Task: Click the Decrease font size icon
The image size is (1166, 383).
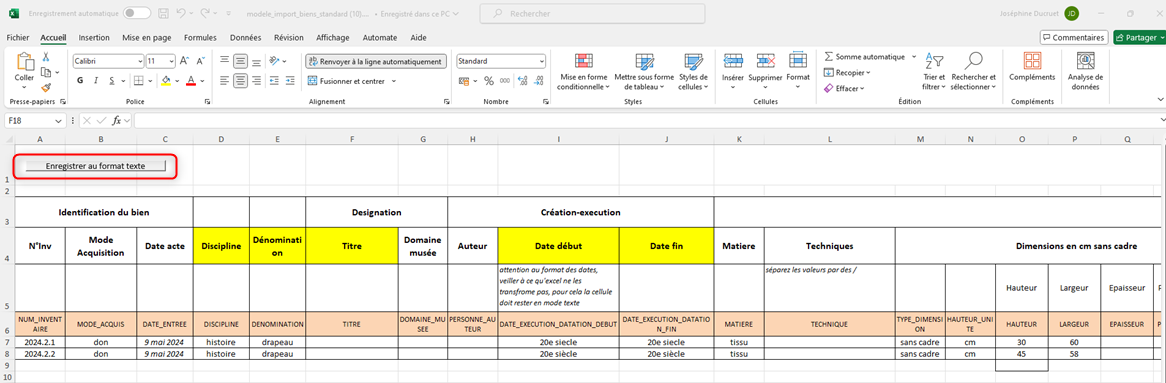Action: [x=199, y=61]
